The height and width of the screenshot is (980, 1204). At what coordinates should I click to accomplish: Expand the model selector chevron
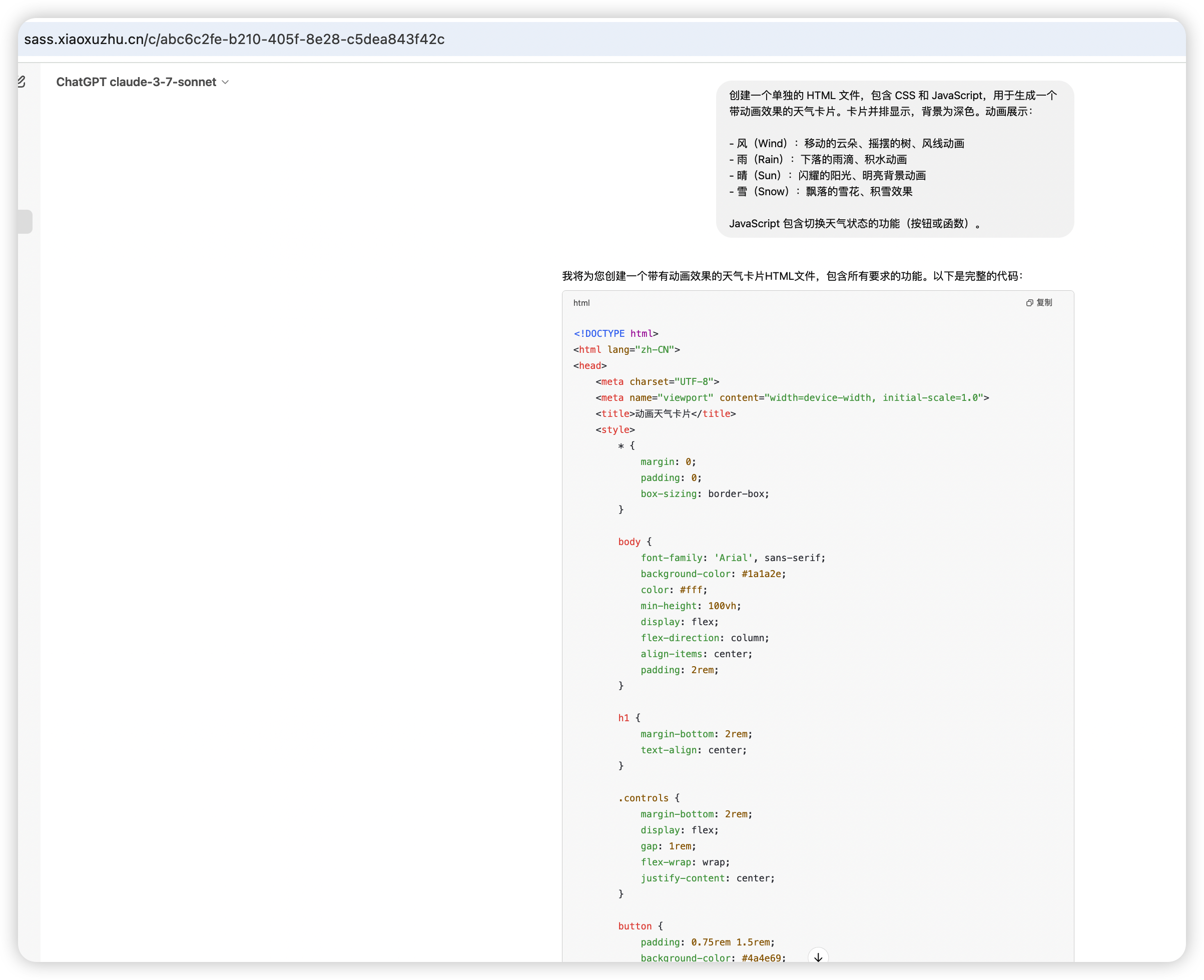pos(225,83)
